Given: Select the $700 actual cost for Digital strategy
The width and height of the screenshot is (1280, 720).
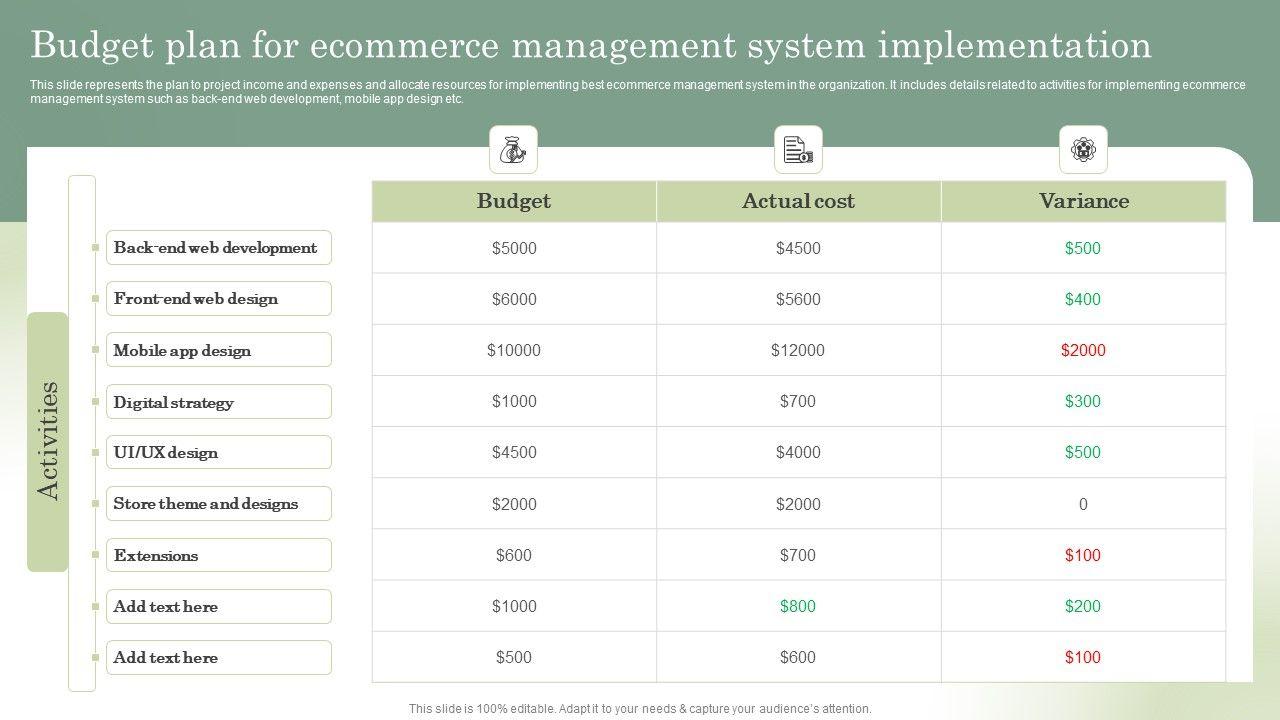Looking at the screenshot, I should click(x=798, y=401).
